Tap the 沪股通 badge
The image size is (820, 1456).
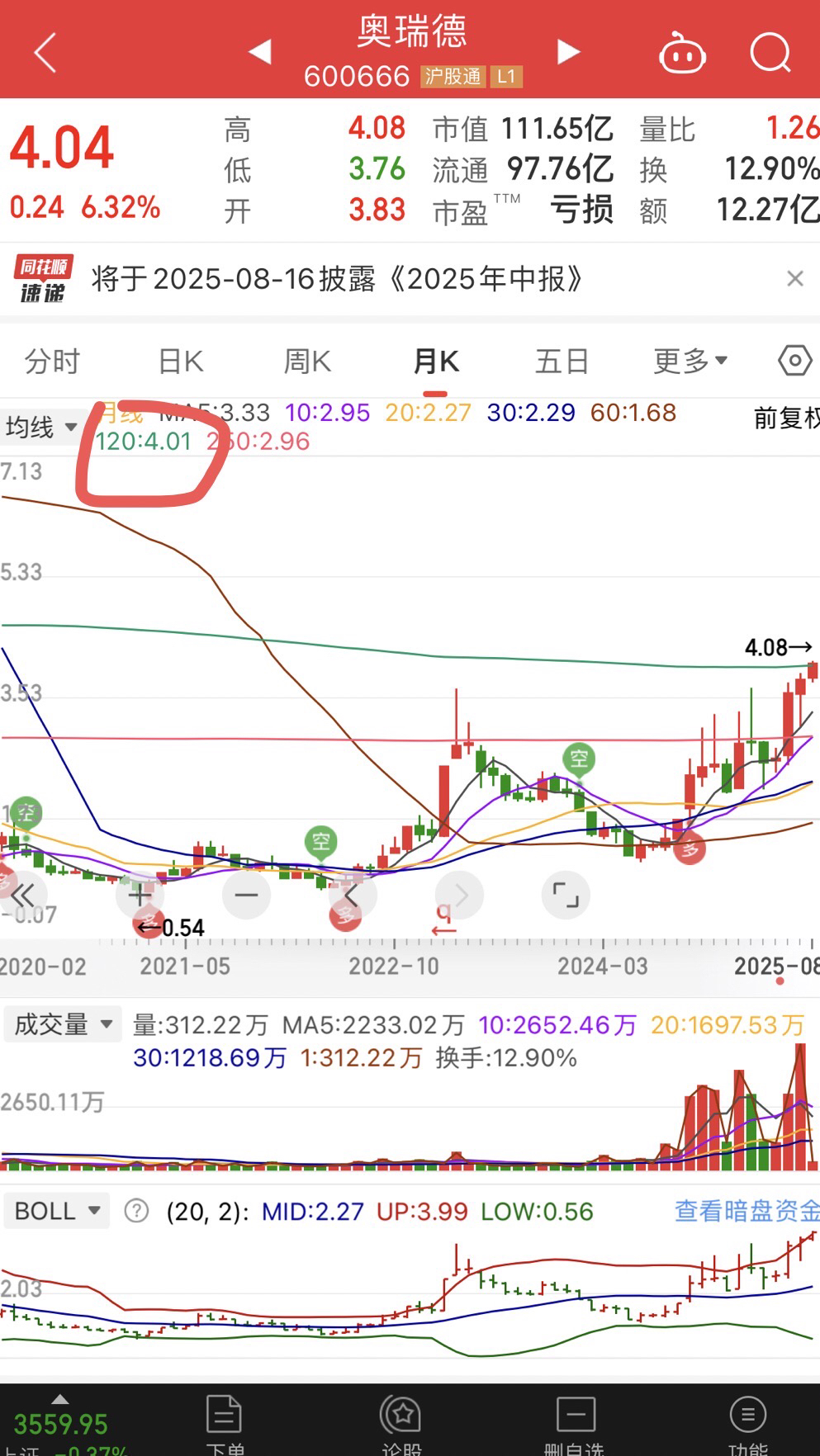(452, 77)
